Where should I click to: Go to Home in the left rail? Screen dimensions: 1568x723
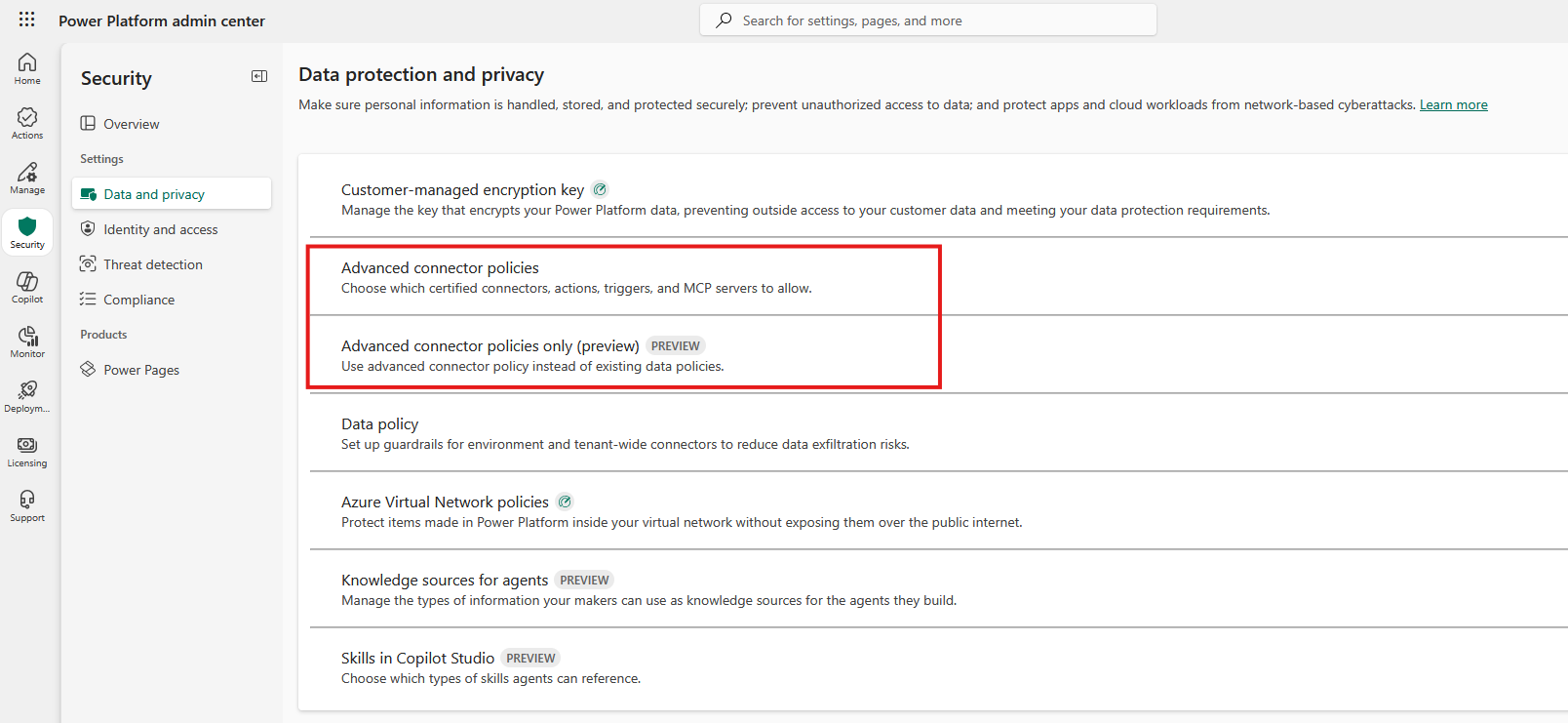pos(27,68)
